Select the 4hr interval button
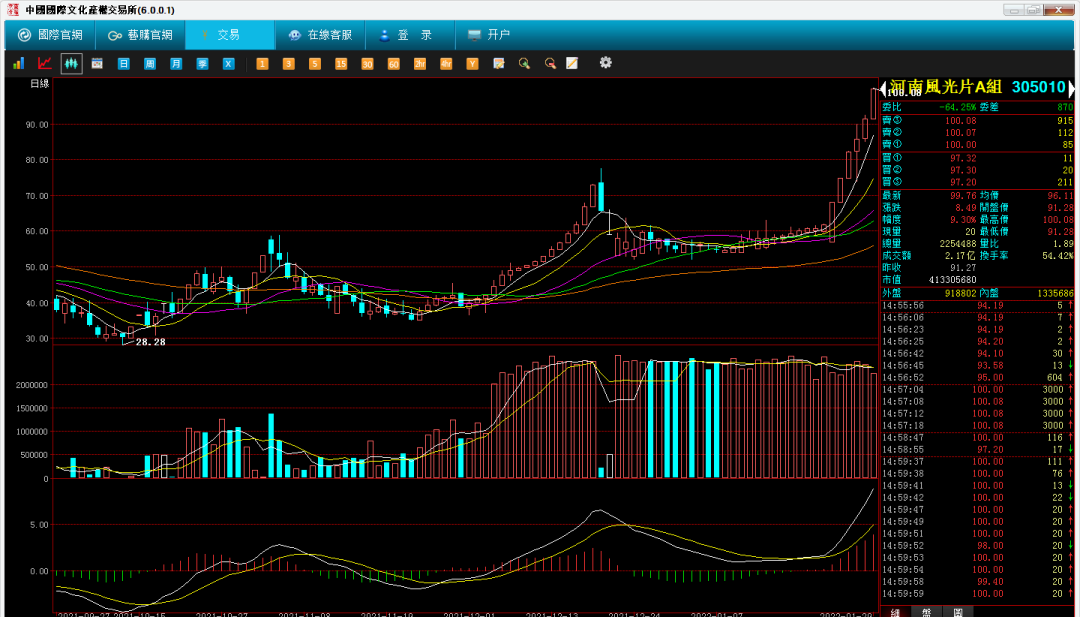This screenshot has height=617, width=1080. coord(446,63)
